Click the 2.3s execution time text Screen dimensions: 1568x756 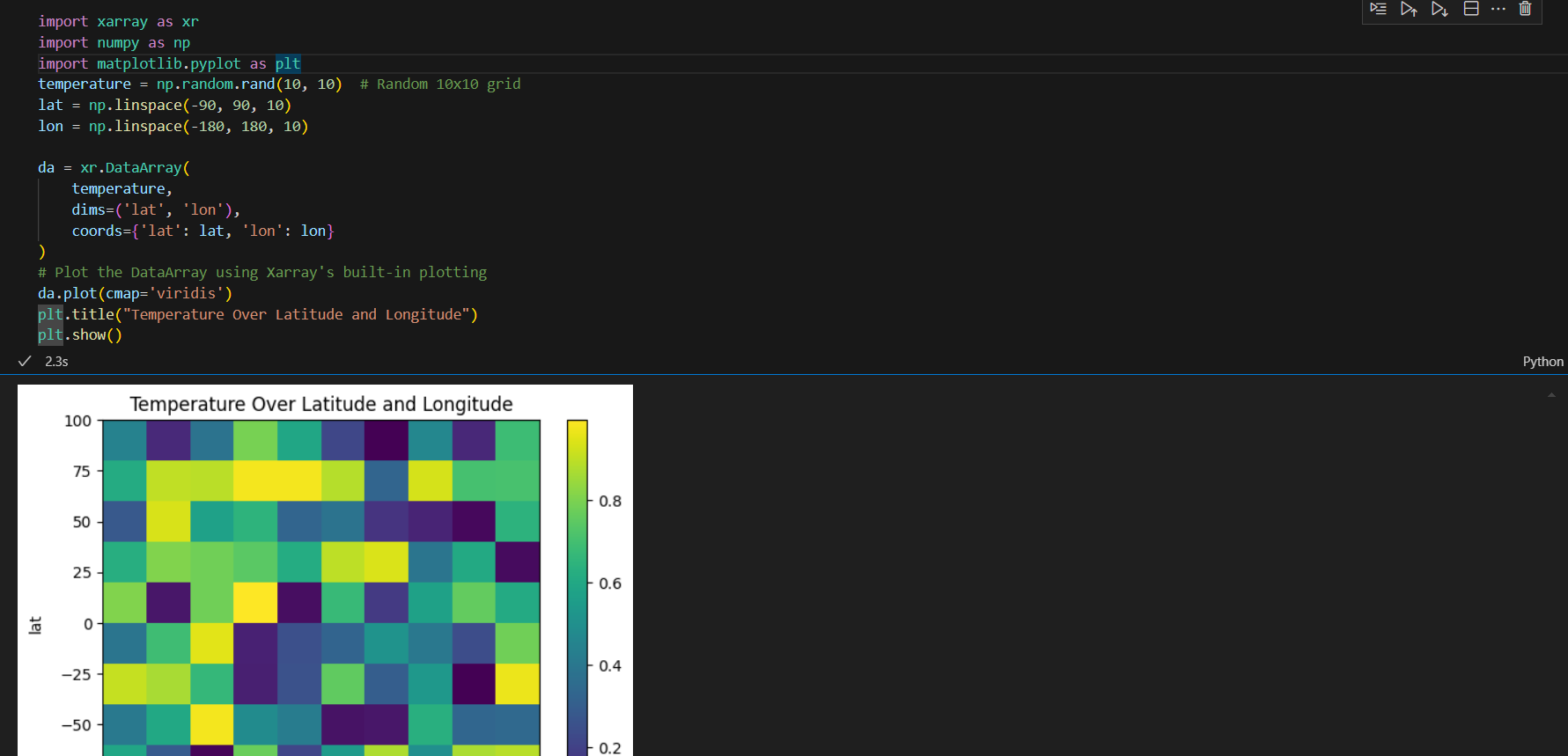click(56, 362)
